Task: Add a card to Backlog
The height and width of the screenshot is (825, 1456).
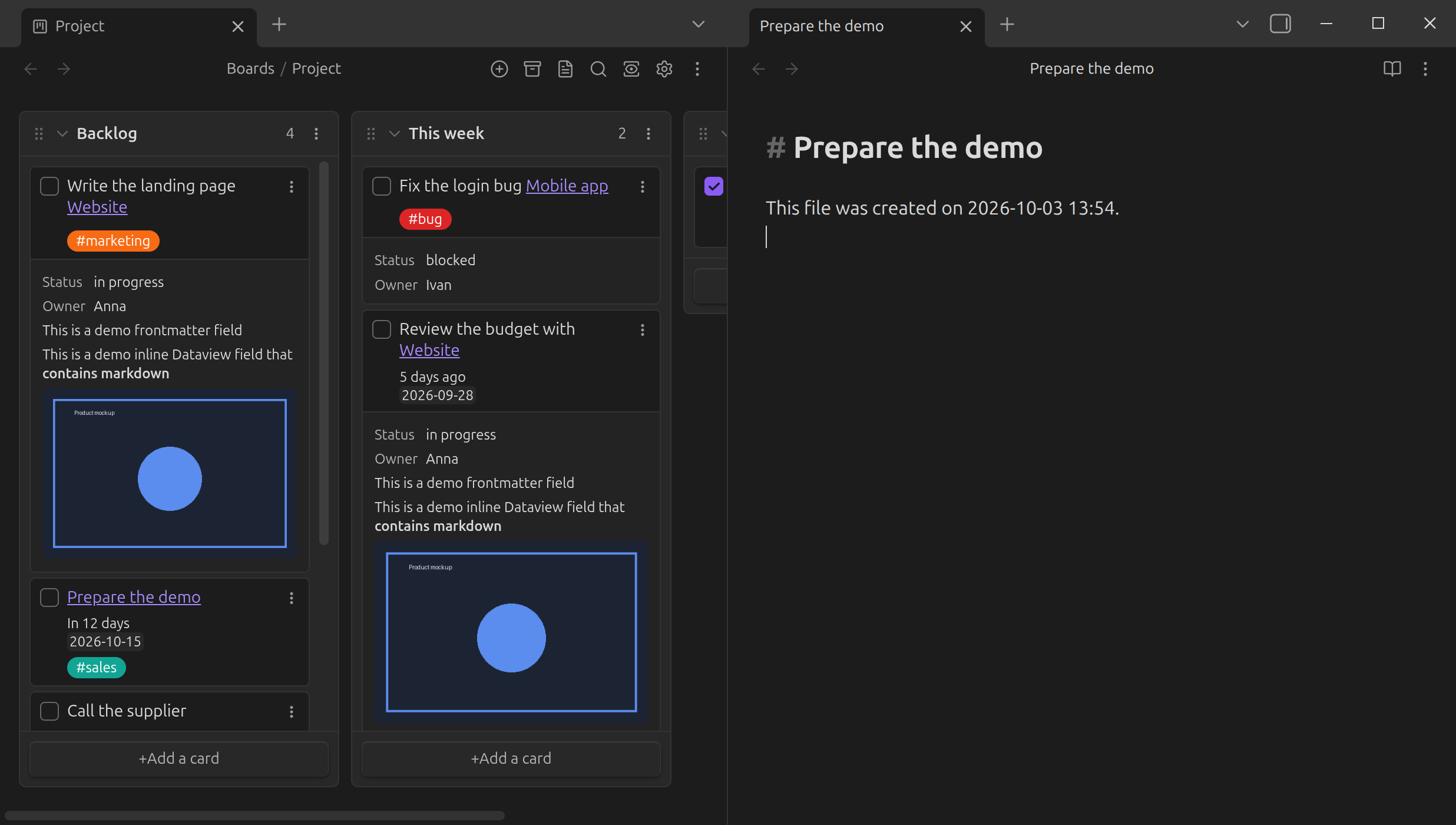Action: click(x=179, y=758)
